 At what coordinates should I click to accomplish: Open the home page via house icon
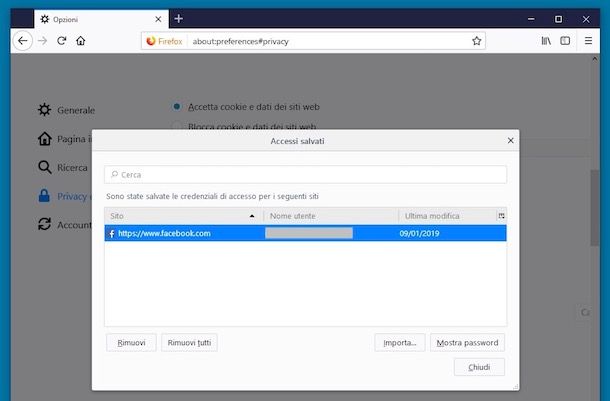(x=81, y=41)
